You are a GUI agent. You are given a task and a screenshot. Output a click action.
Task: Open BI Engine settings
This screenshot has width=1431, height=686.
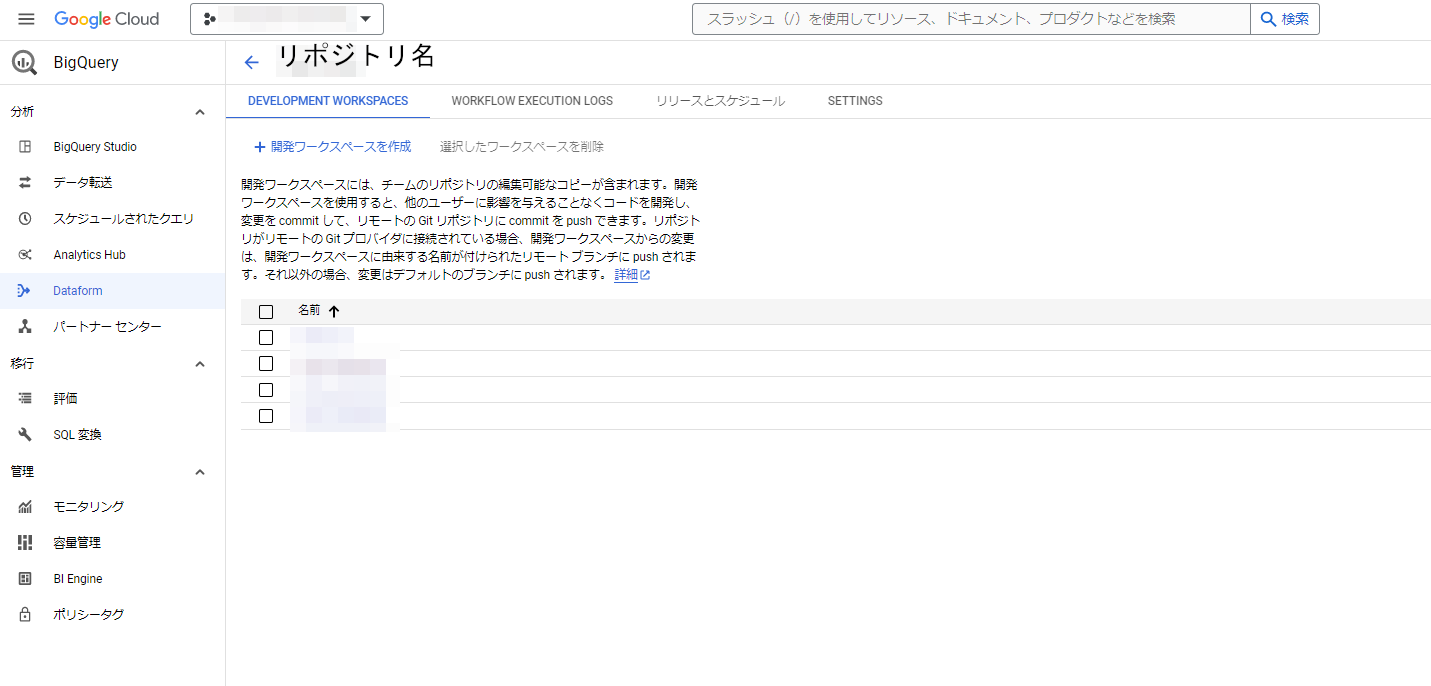(78, 578)
